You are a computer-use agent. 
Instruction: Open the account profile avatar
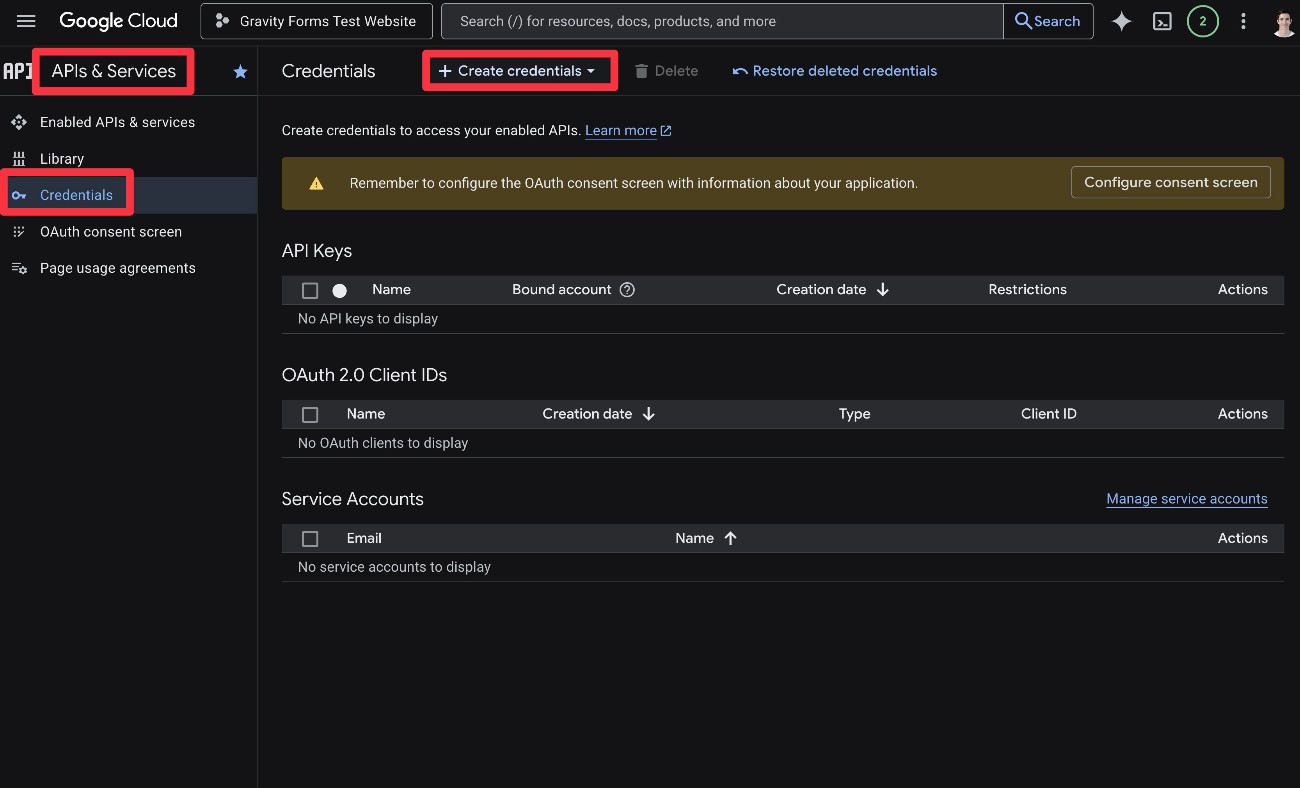tap(1283, 21)
